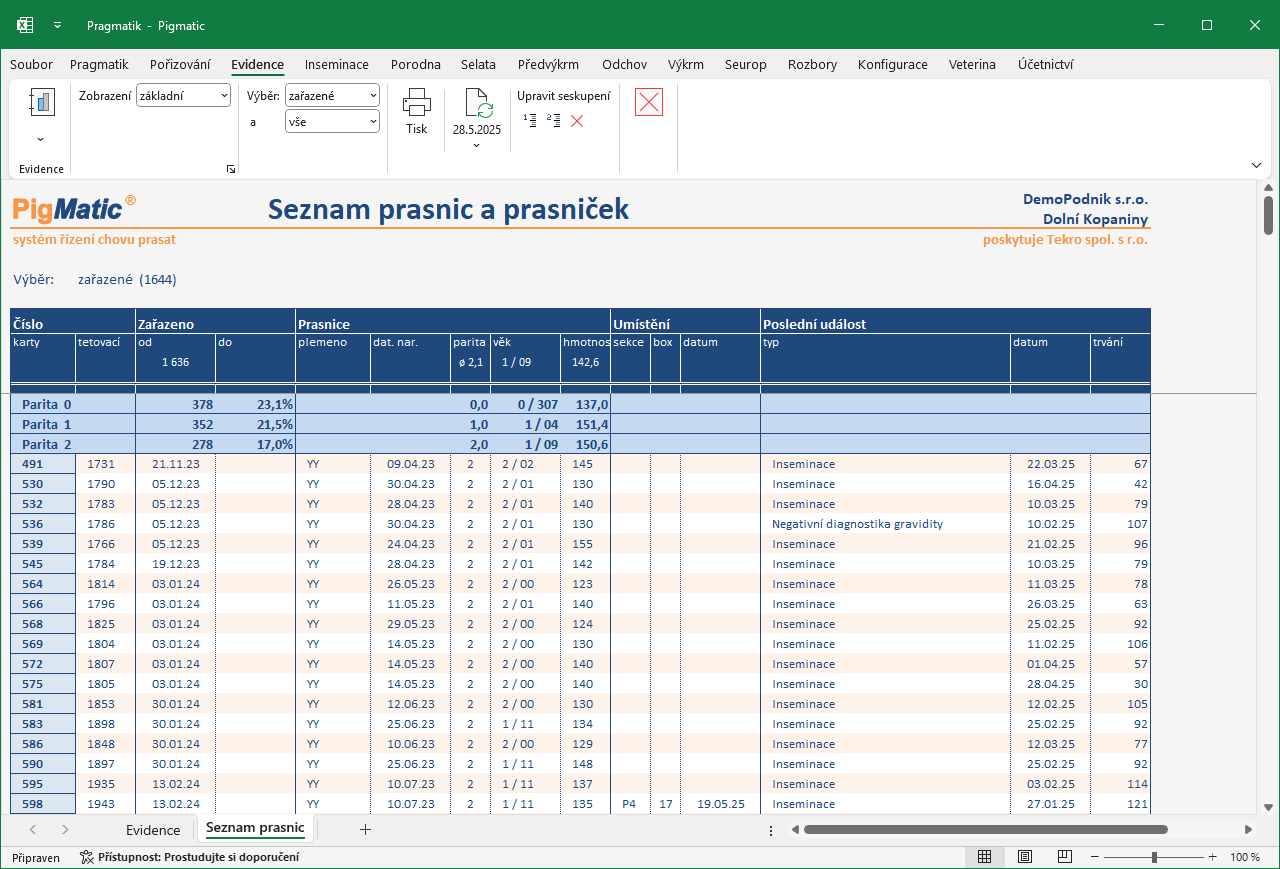
Task: Expand the arrow below Evidence chart icon
Action: pos(41,139)
